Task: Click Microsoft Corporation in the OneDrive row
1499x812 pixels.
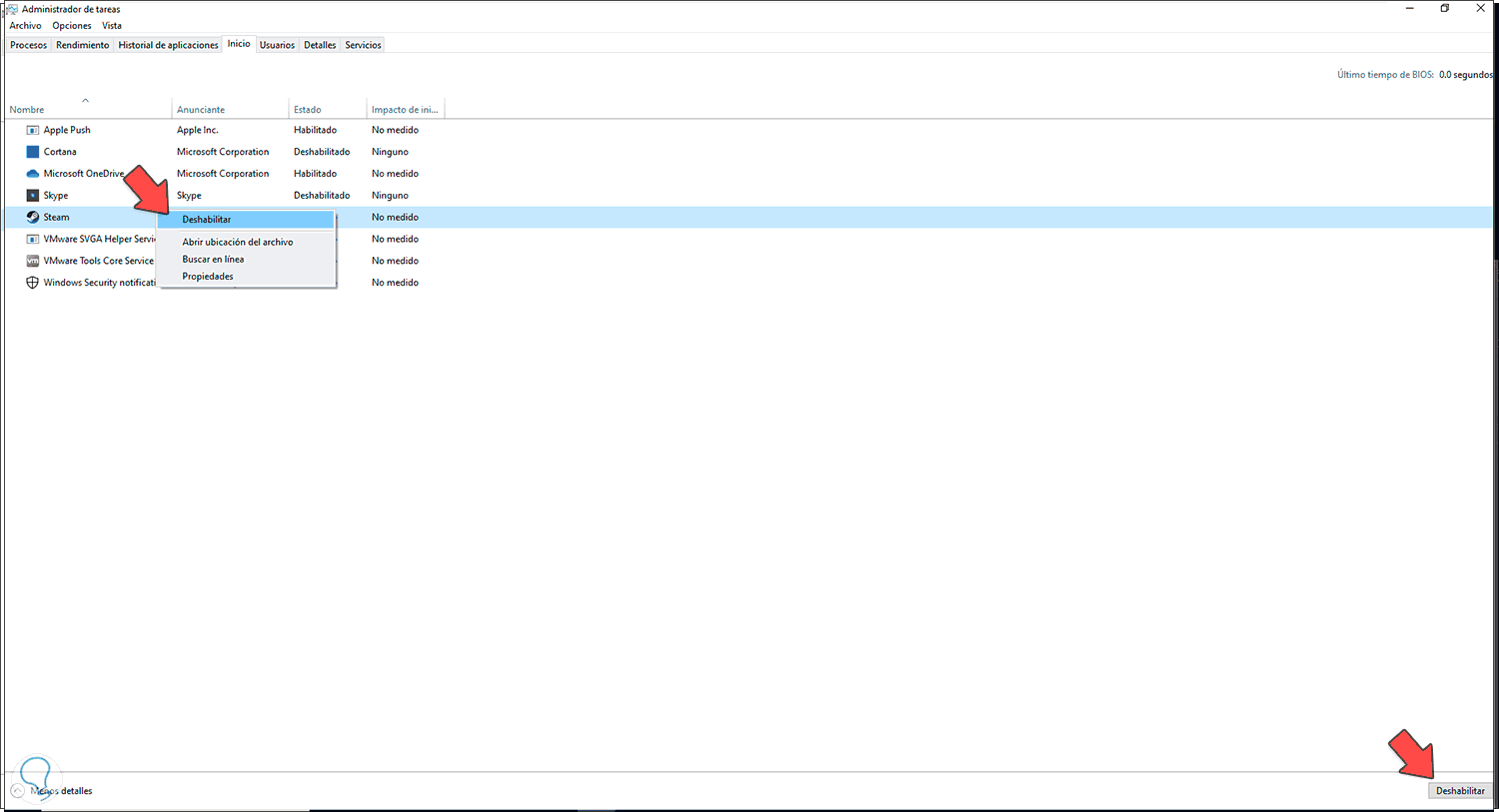Action: click(x=223, y=174)
